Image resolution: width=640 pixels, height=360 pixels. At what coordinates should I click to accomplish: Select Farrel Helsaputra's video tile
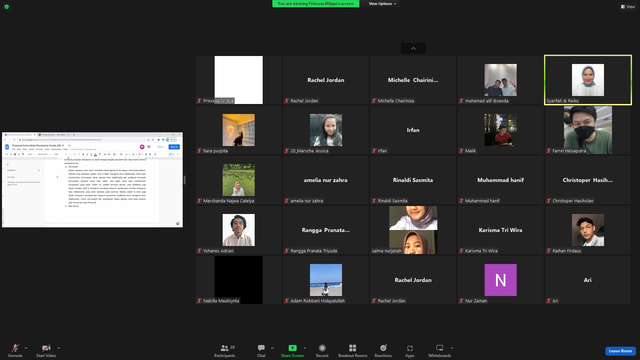[x=588, y=130]
